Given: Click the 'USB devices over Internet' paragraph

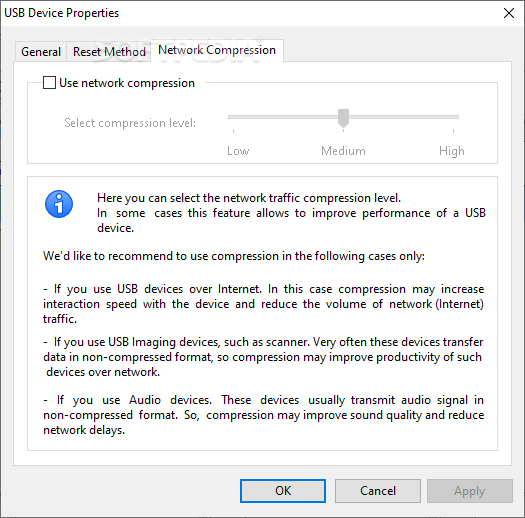Looking at the screenshot, I should coord(264,304).
